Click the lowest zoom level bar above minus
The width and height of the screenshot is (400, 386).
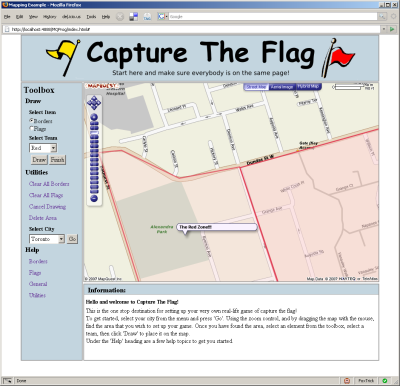tap(94, 192)
